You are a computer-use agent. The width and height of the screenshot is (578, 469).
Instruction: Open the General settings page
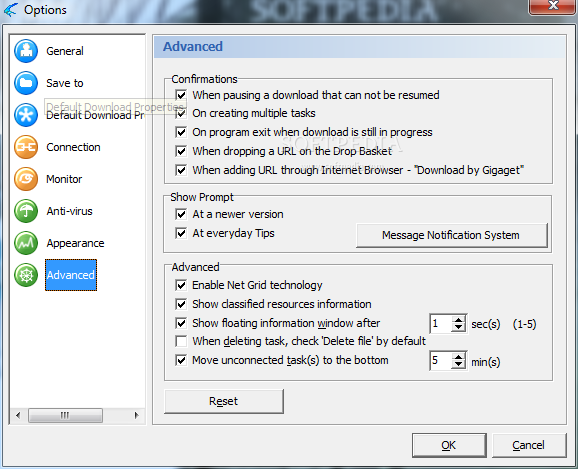65,51
